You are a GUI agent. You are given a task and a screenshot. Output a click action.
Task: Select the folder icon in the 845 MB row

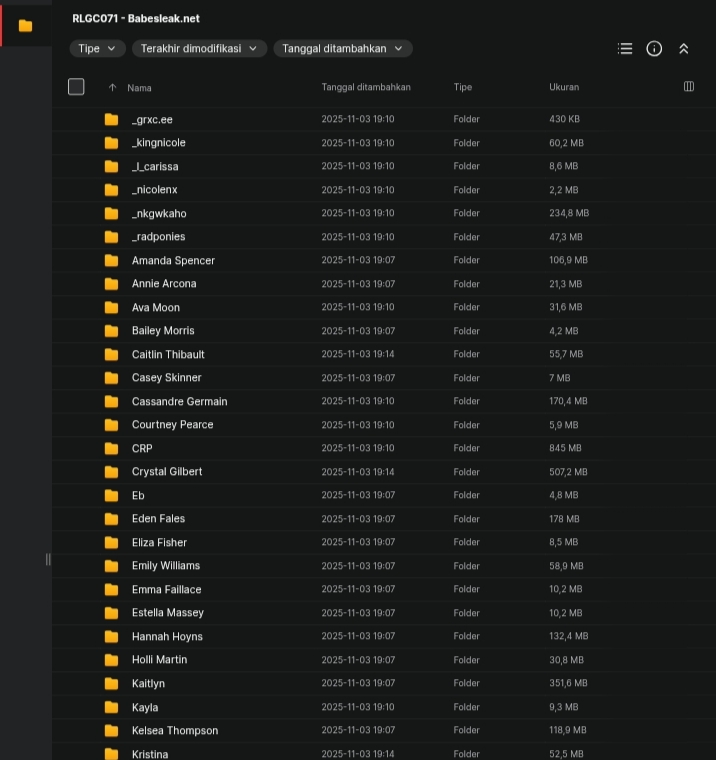point(111,448)
